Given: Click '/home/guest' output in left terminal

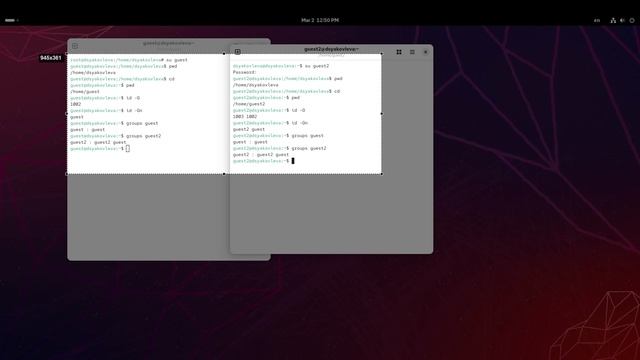Looking at the screenshot, I should [85, 91].
